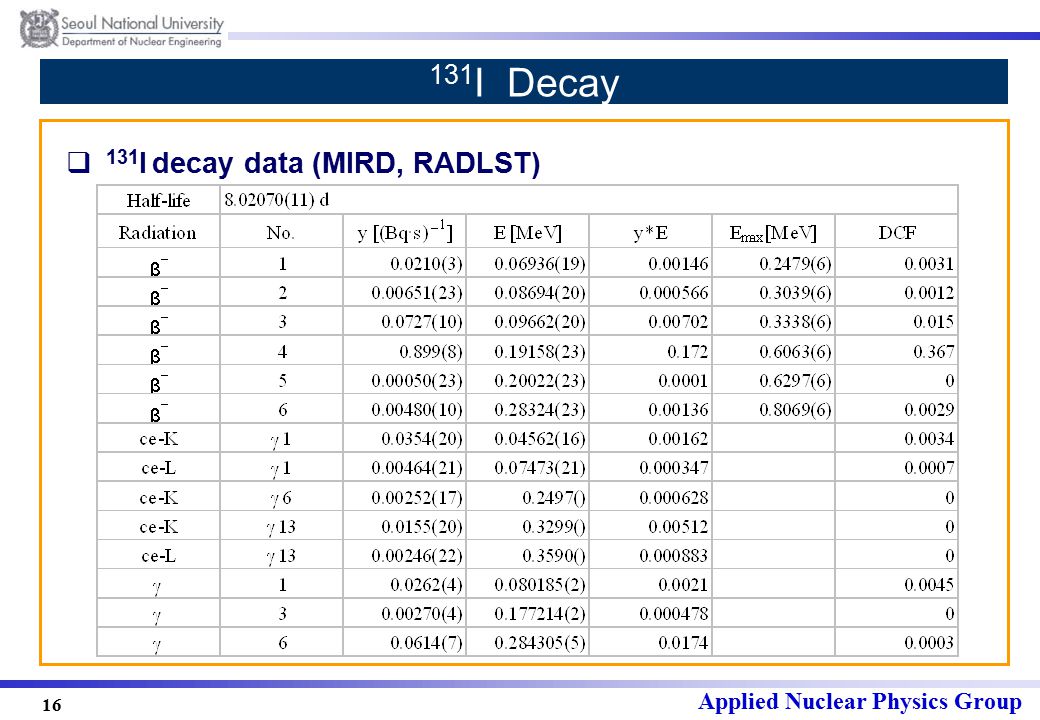Select energy value '0.06936(19)'
This screenshot has height=720, width=1040.
click(540, 264)
